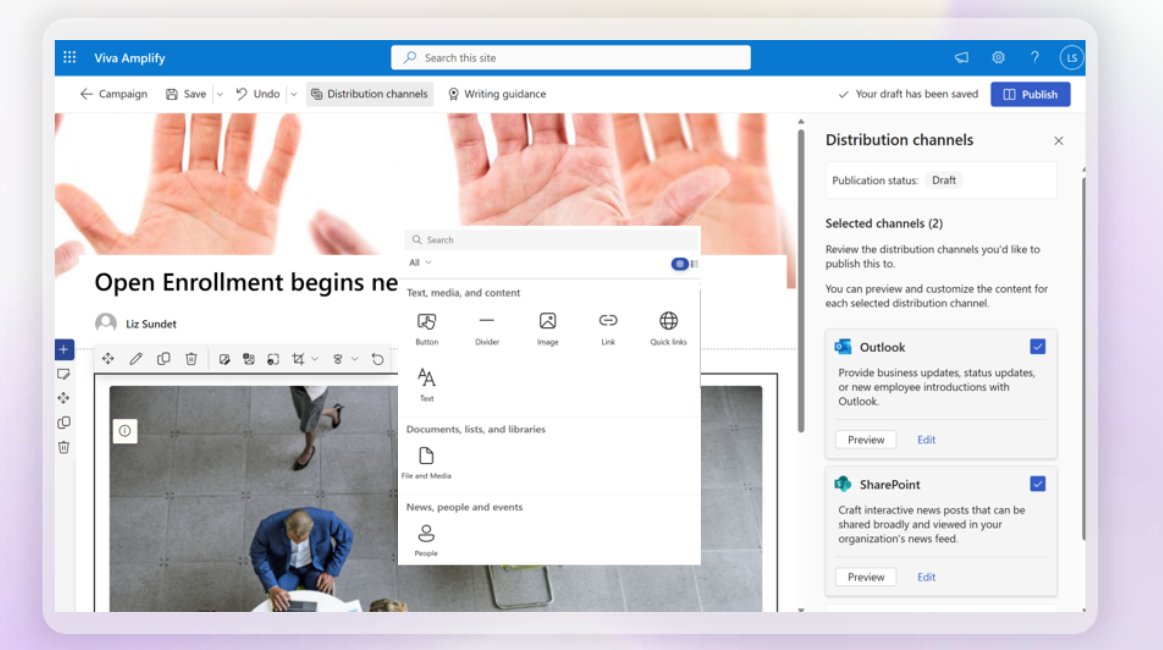
Task: Click the megaphone feedback icon in header
Action: click(961, 57)
